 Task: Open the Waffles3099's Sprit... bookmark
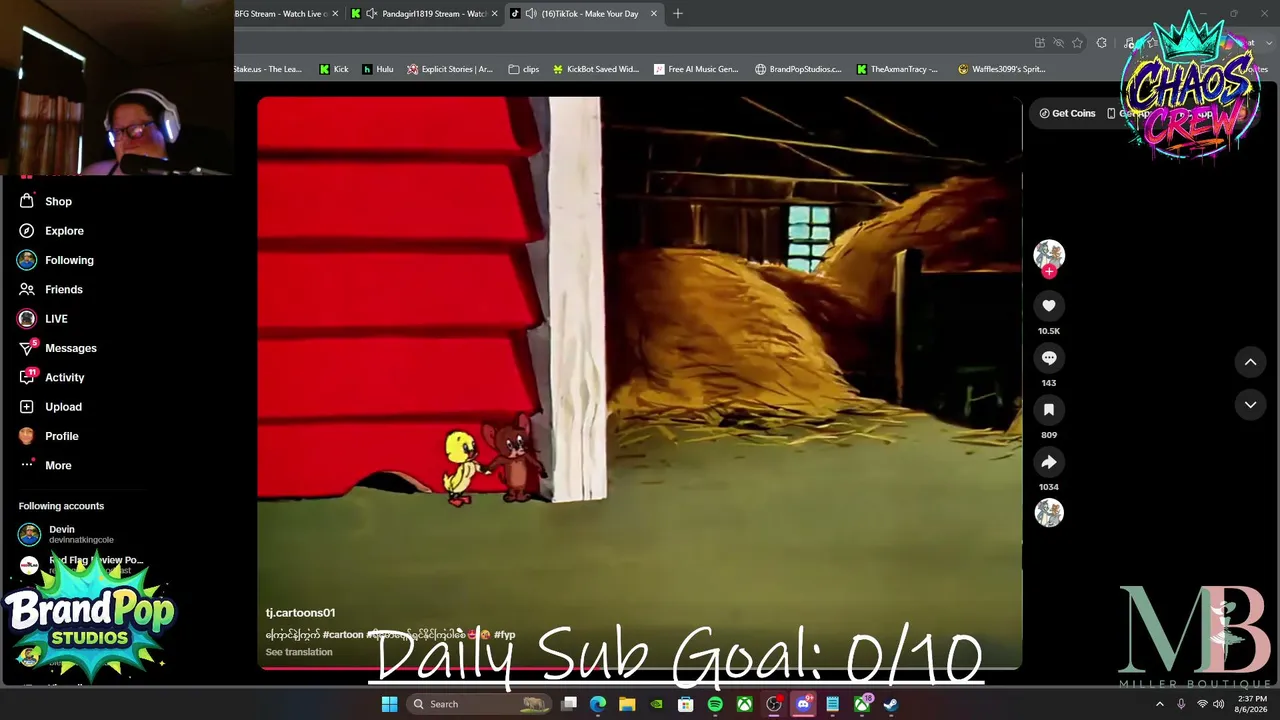pos(1001,69)
